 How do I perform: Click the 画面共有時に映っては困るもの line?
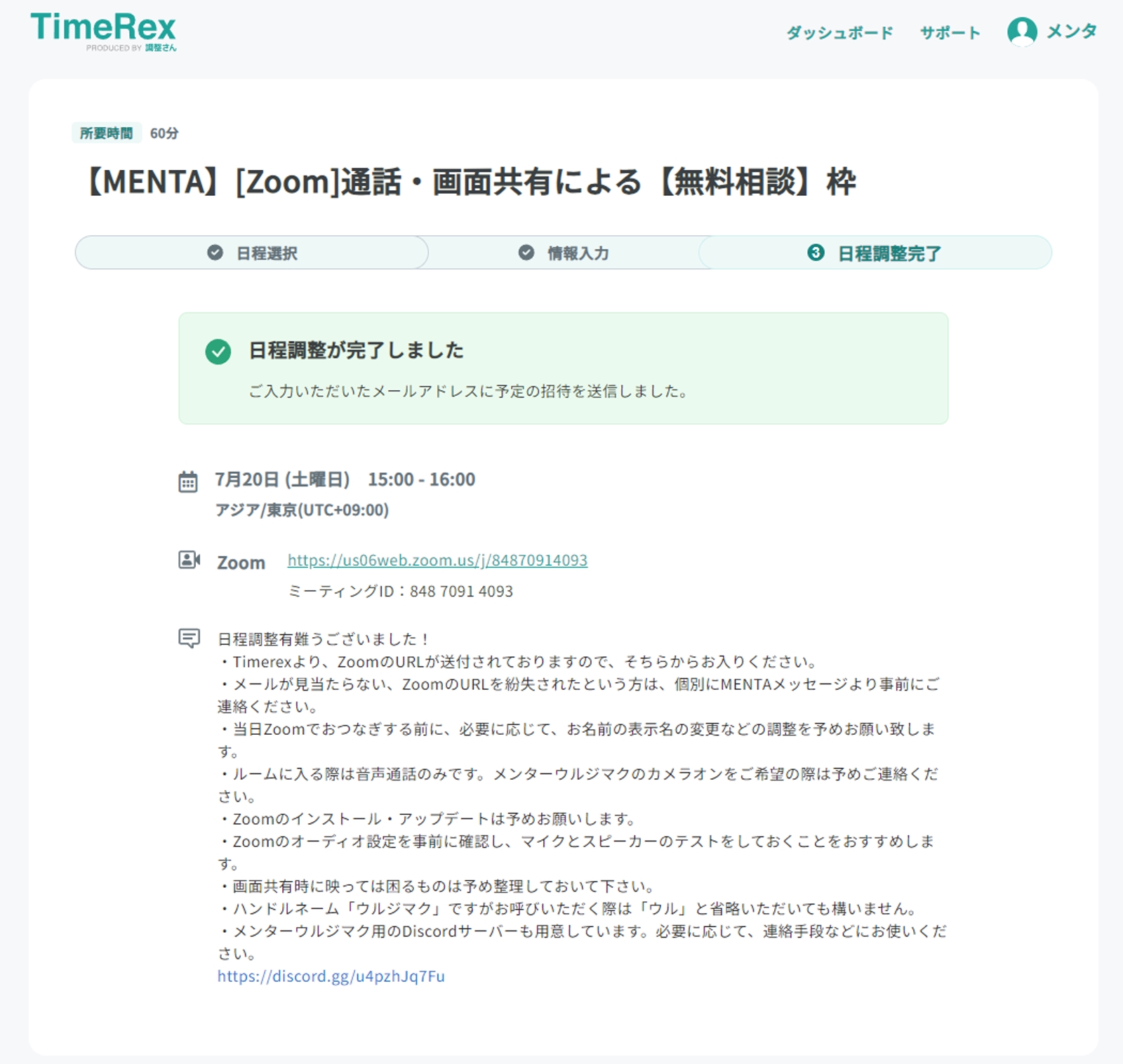[437, 886]
